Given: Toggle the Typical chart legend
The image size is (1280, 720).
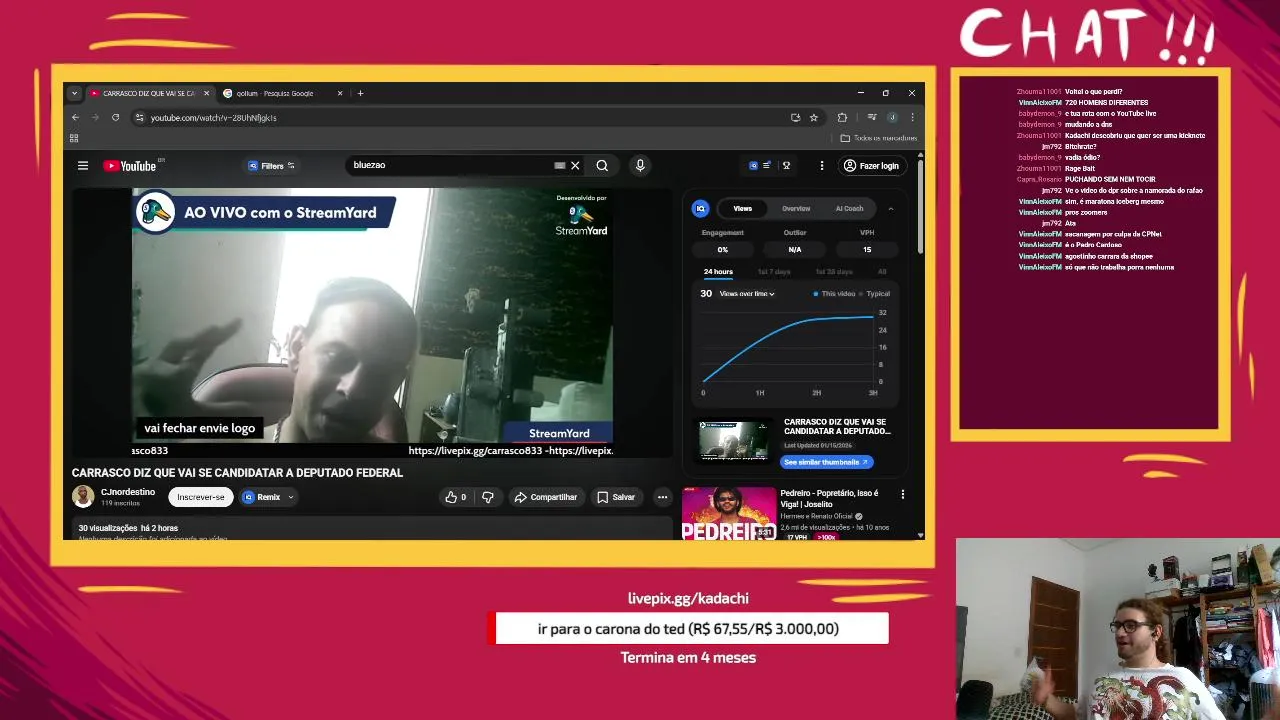Looking at the screenshot, I should (875, 294).
